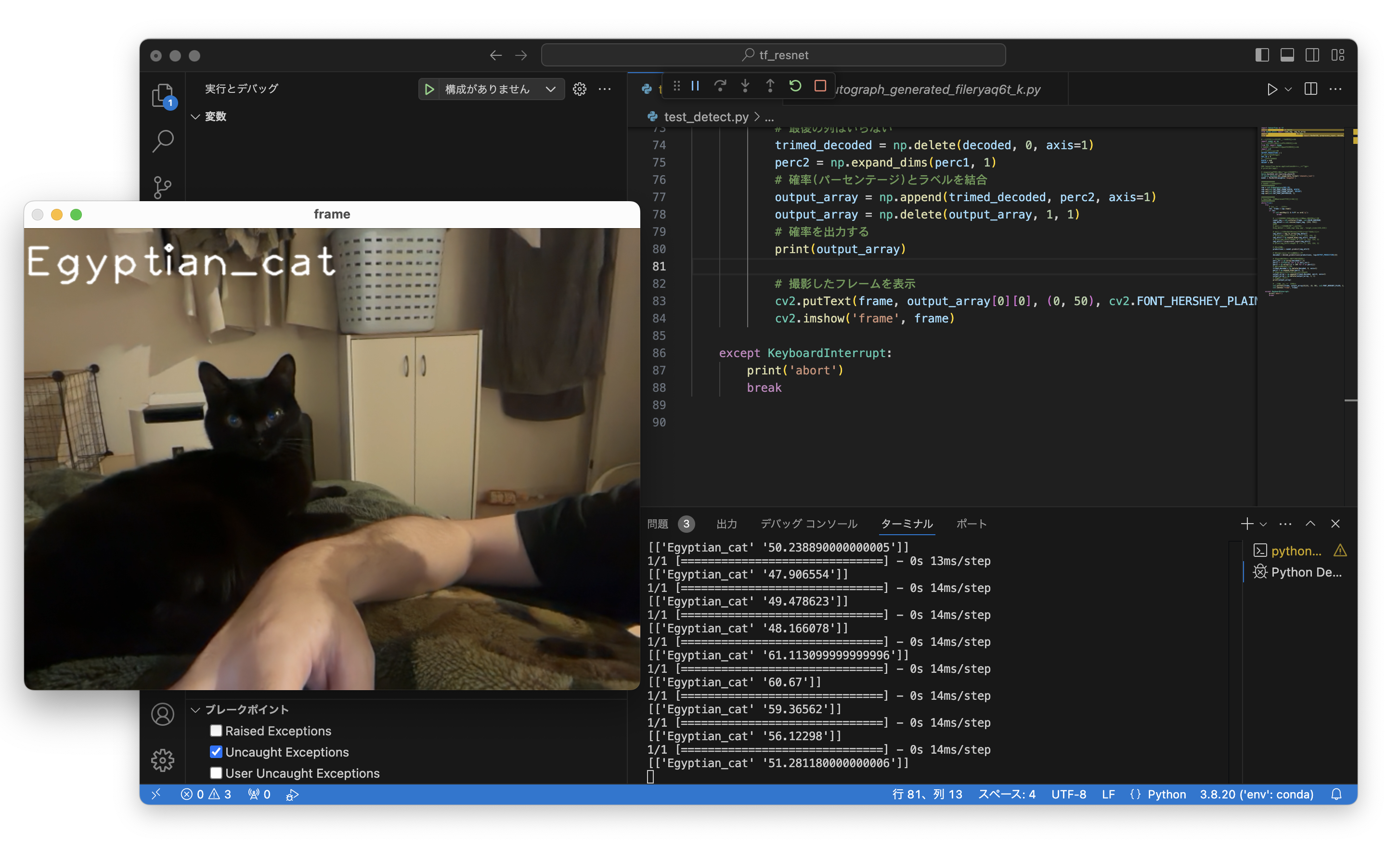Stop debugging with the red square

(820, 86)
